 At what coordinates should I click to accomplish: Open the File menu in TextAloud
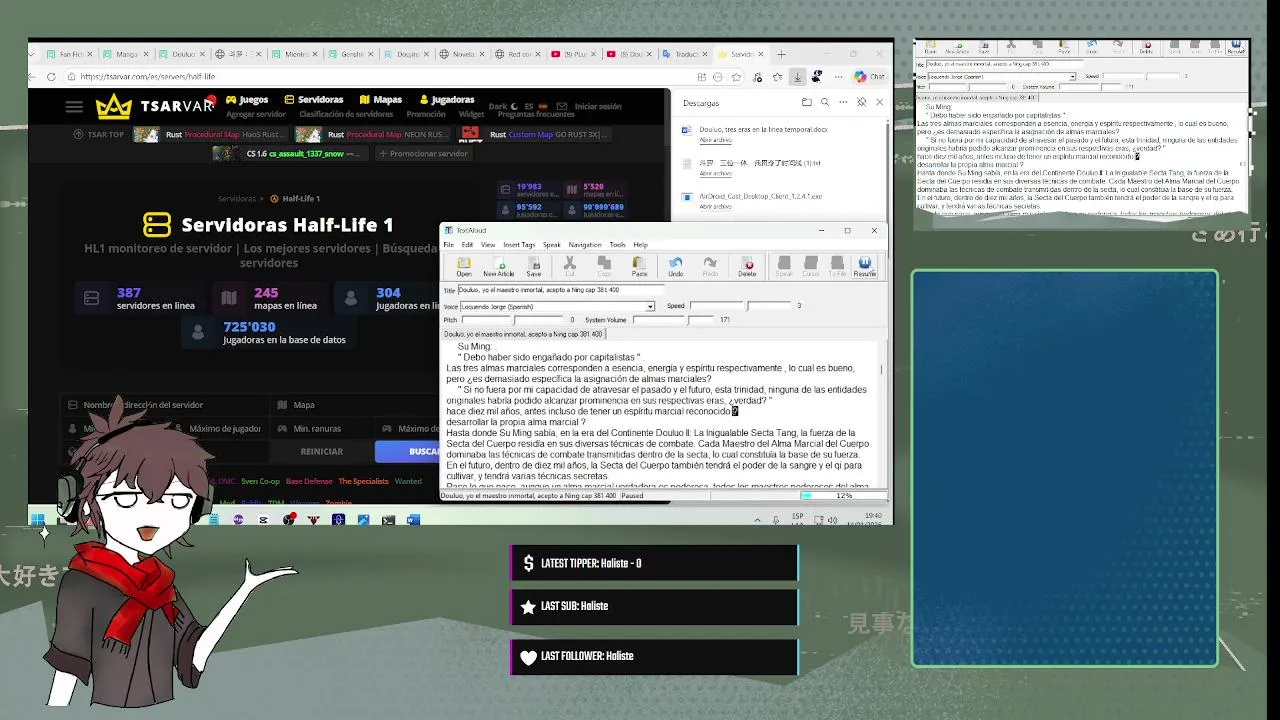449,245
